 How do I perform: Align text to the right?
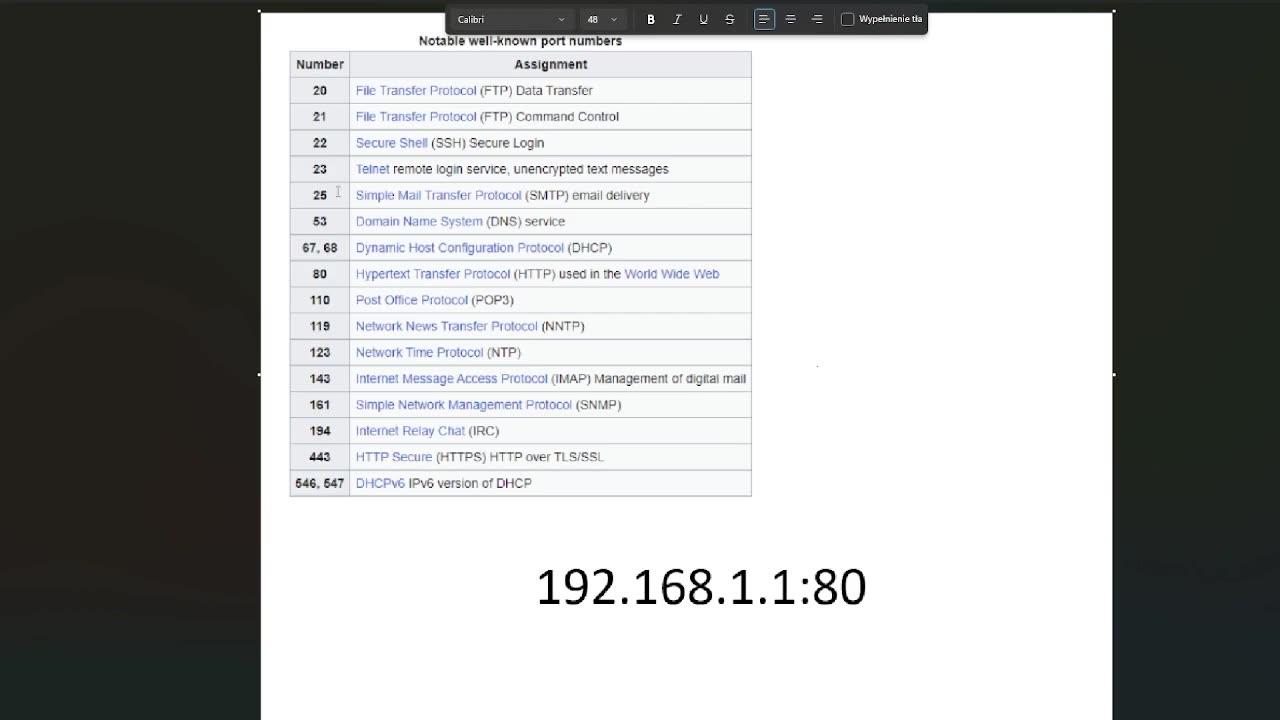pyautogui.click(x=817, y=19)
